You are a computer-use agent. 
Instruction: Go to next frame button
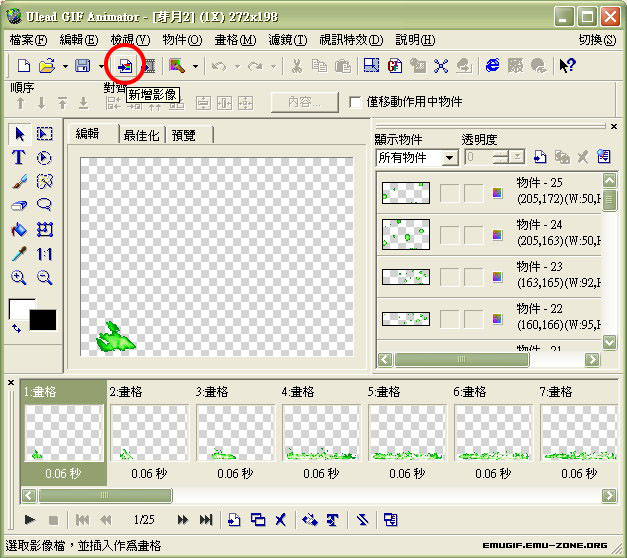coord(183,520)
